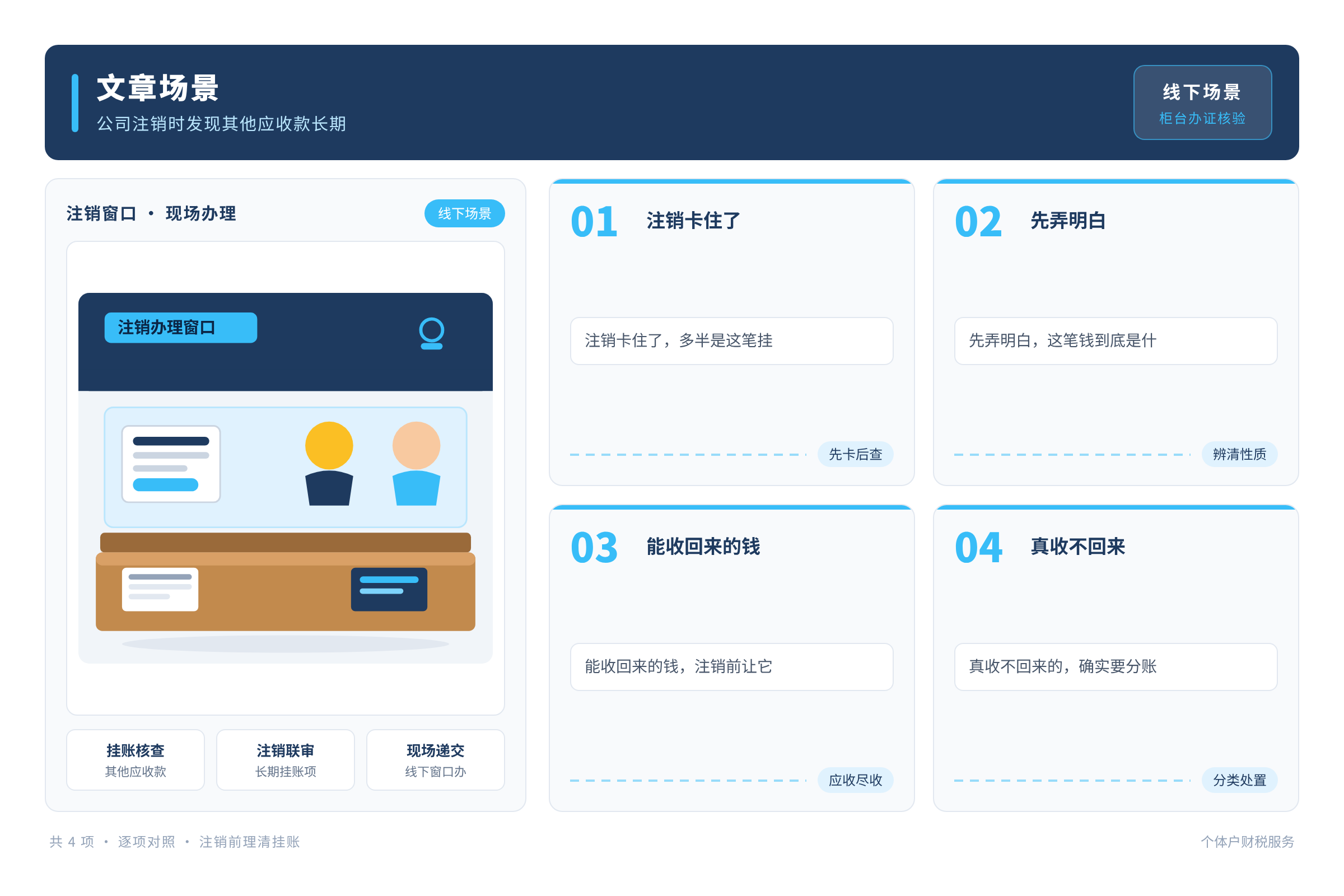Click the 辨清性质 tag
The height and width of the screenshot is (896, 1344).
(x=1239, y=454)
